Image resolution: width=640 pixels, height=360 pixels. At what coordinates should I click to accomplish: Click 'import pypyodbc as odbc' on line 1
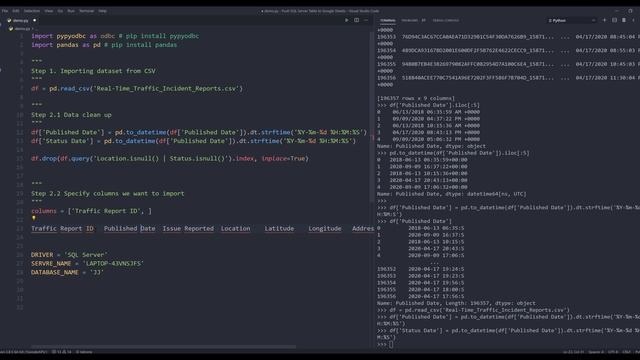point(73,36)
